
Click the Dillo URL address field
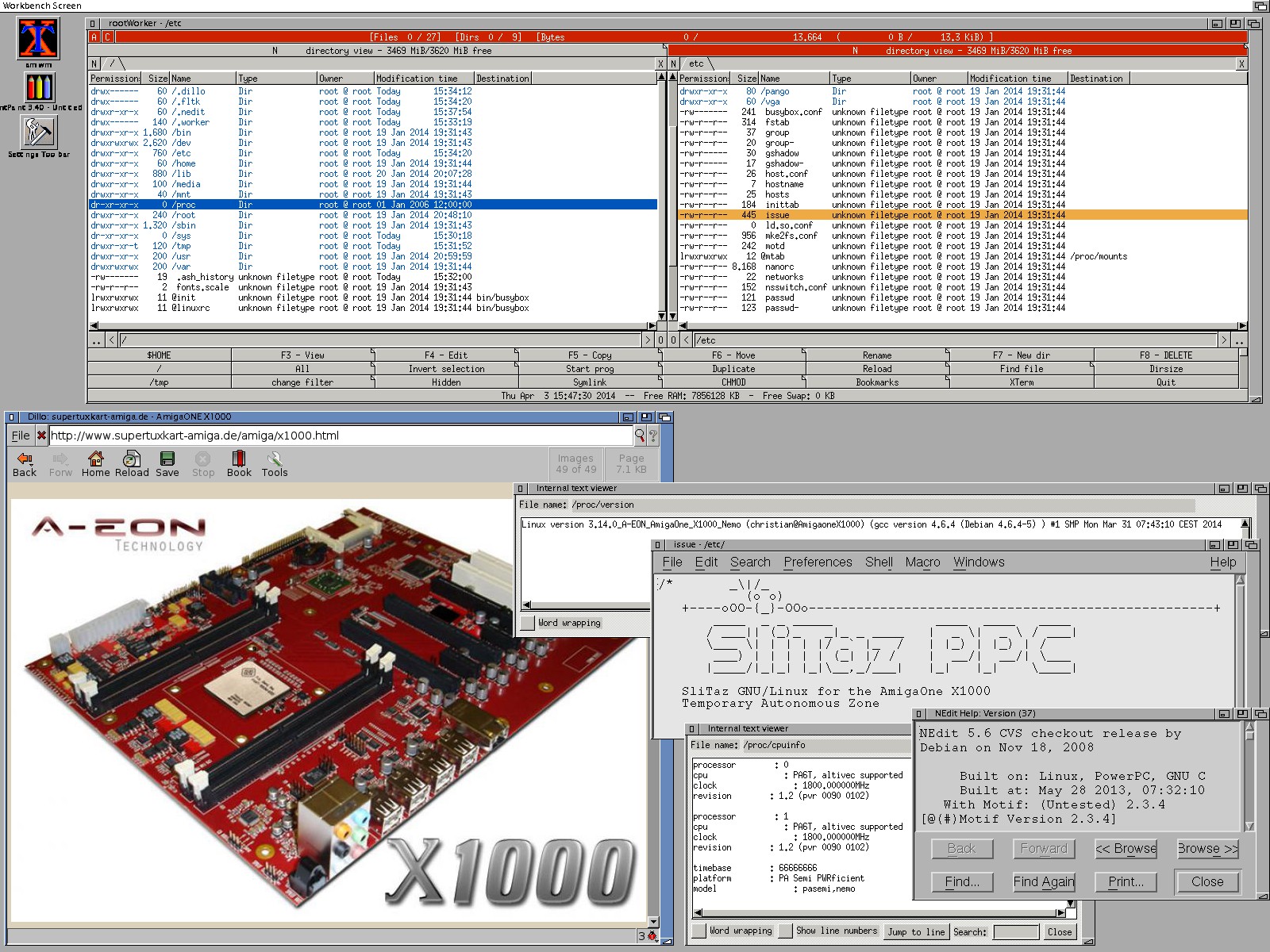tap(341, 435)
